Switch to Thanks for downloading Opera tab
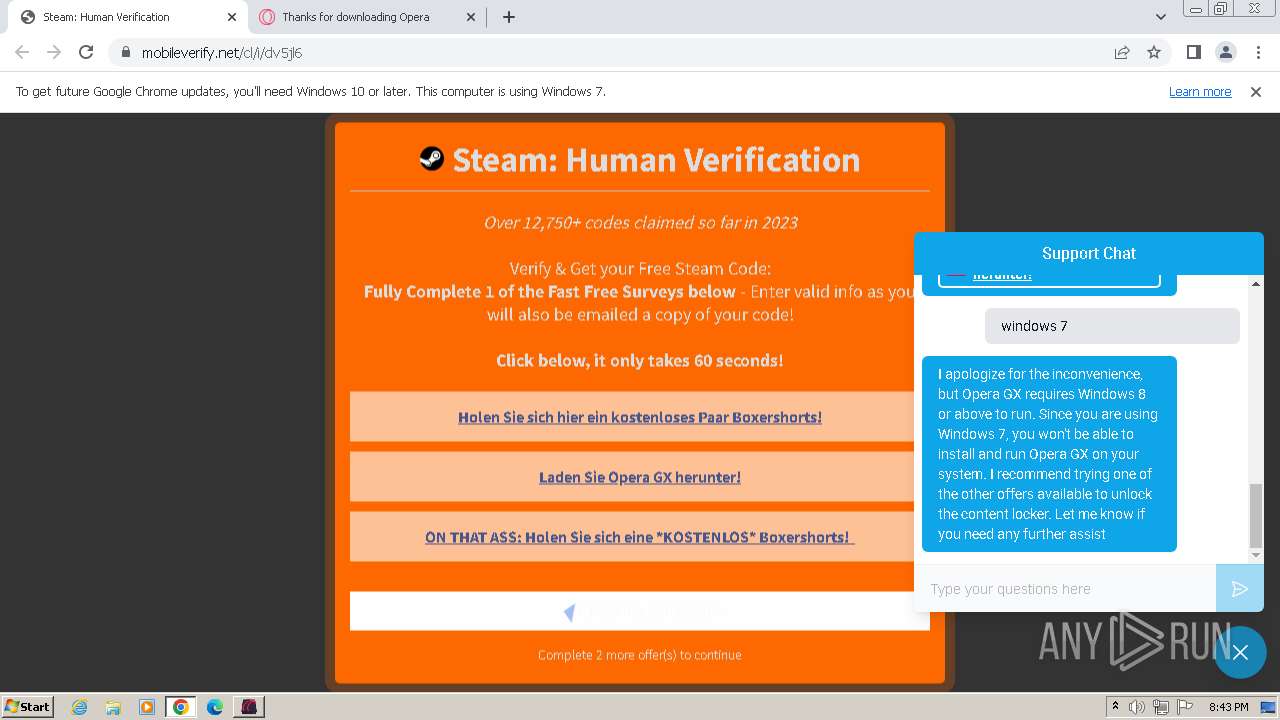 pos(368,17)
